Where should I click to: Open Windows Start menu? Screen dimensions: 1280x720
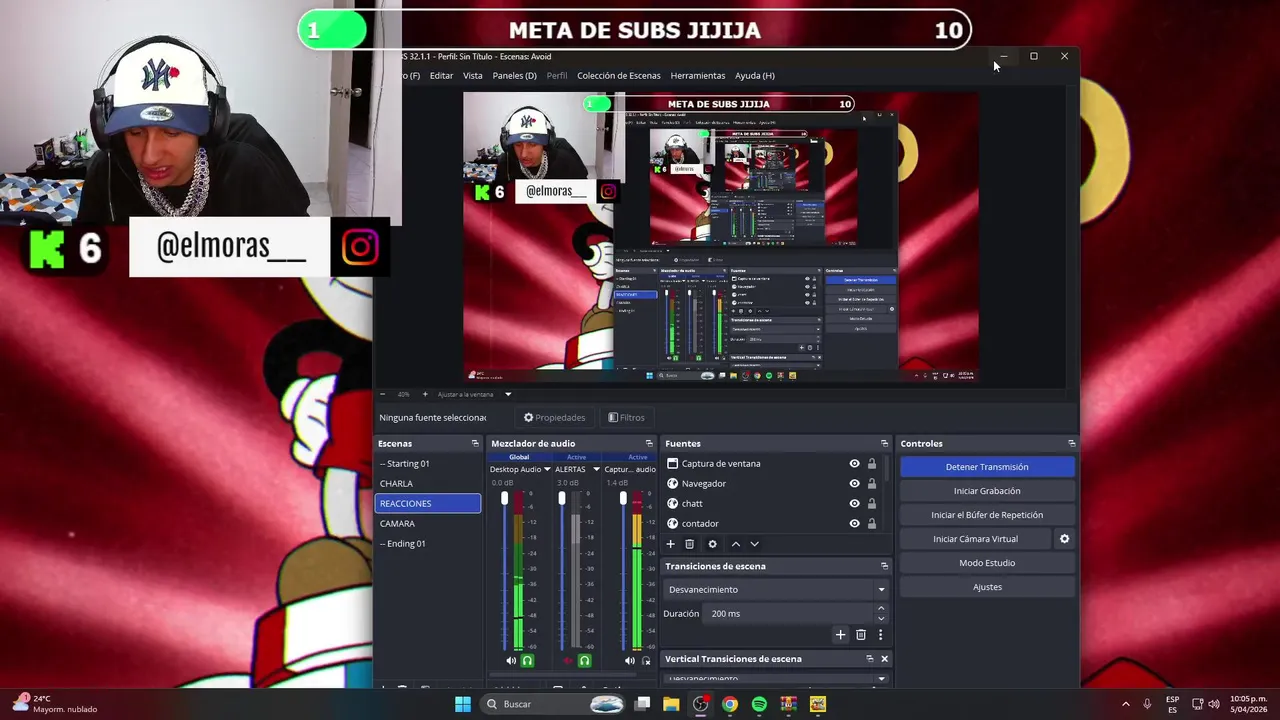463,704
